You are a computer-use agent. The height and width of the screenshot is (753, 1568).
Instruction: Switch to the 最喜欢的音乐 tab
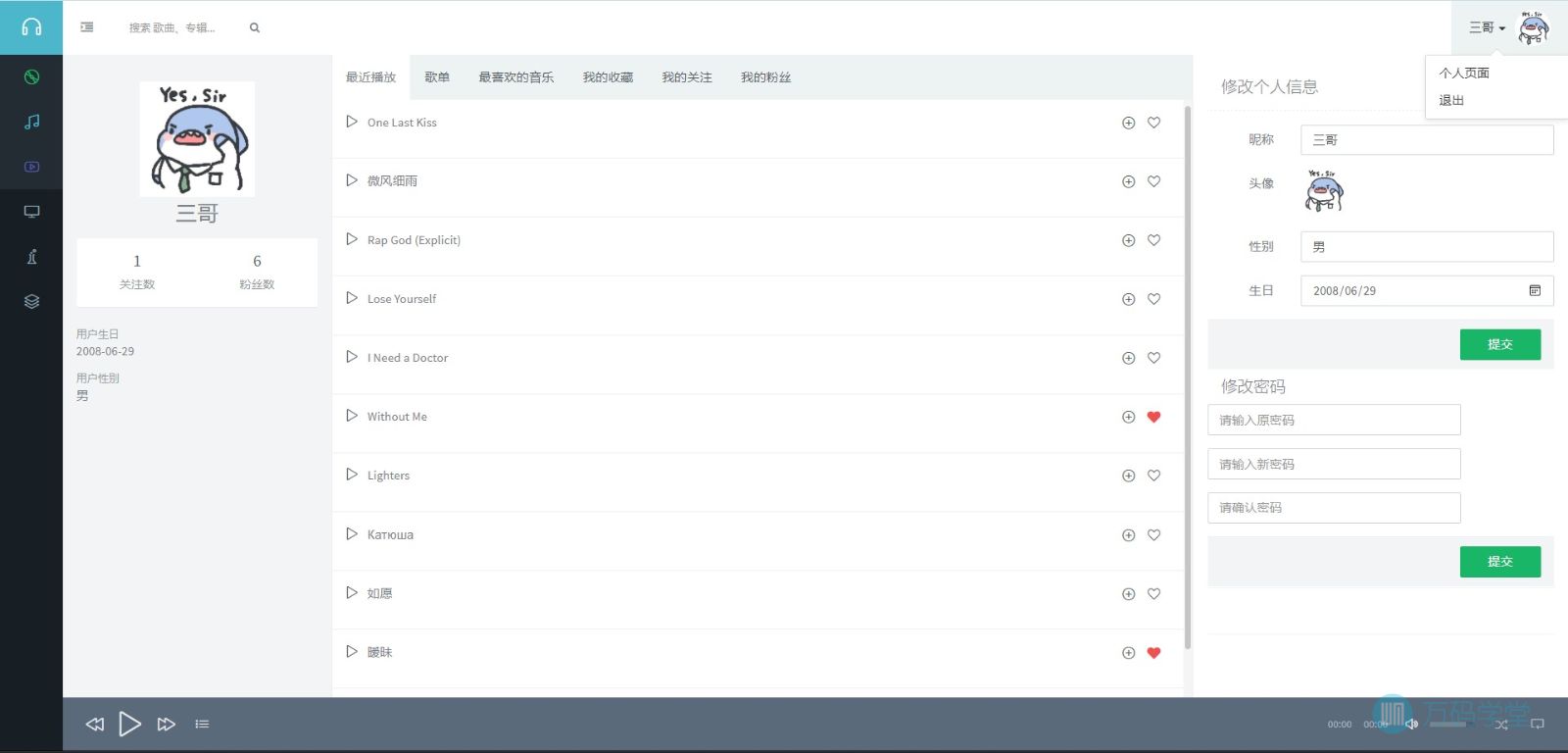(x=515, y=77)
